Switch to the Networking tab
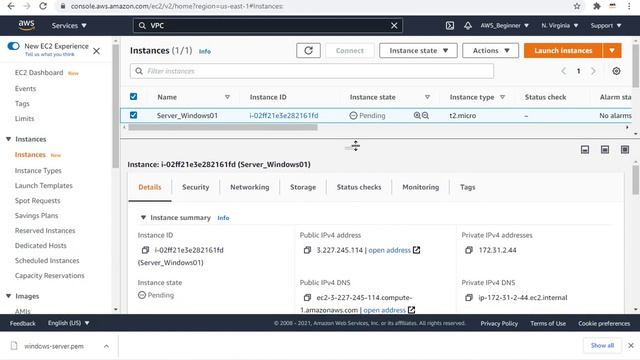 click(x=250, y=187)
